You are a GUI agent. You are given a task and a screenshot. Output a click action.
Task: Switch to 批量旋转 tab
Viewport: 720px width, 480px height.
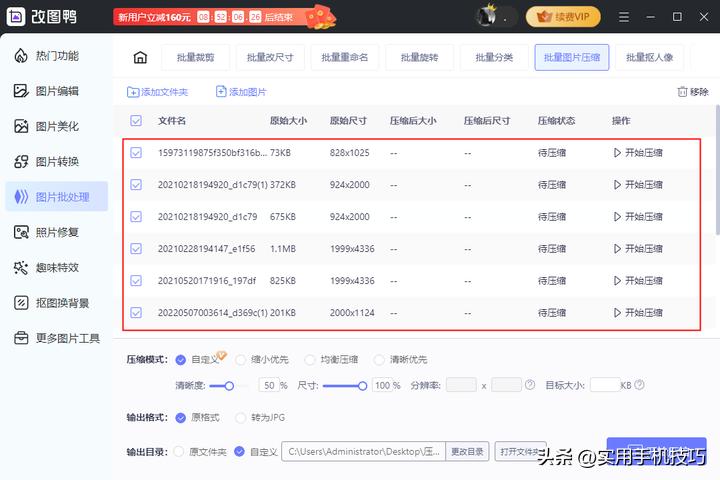tap(419, 57)
